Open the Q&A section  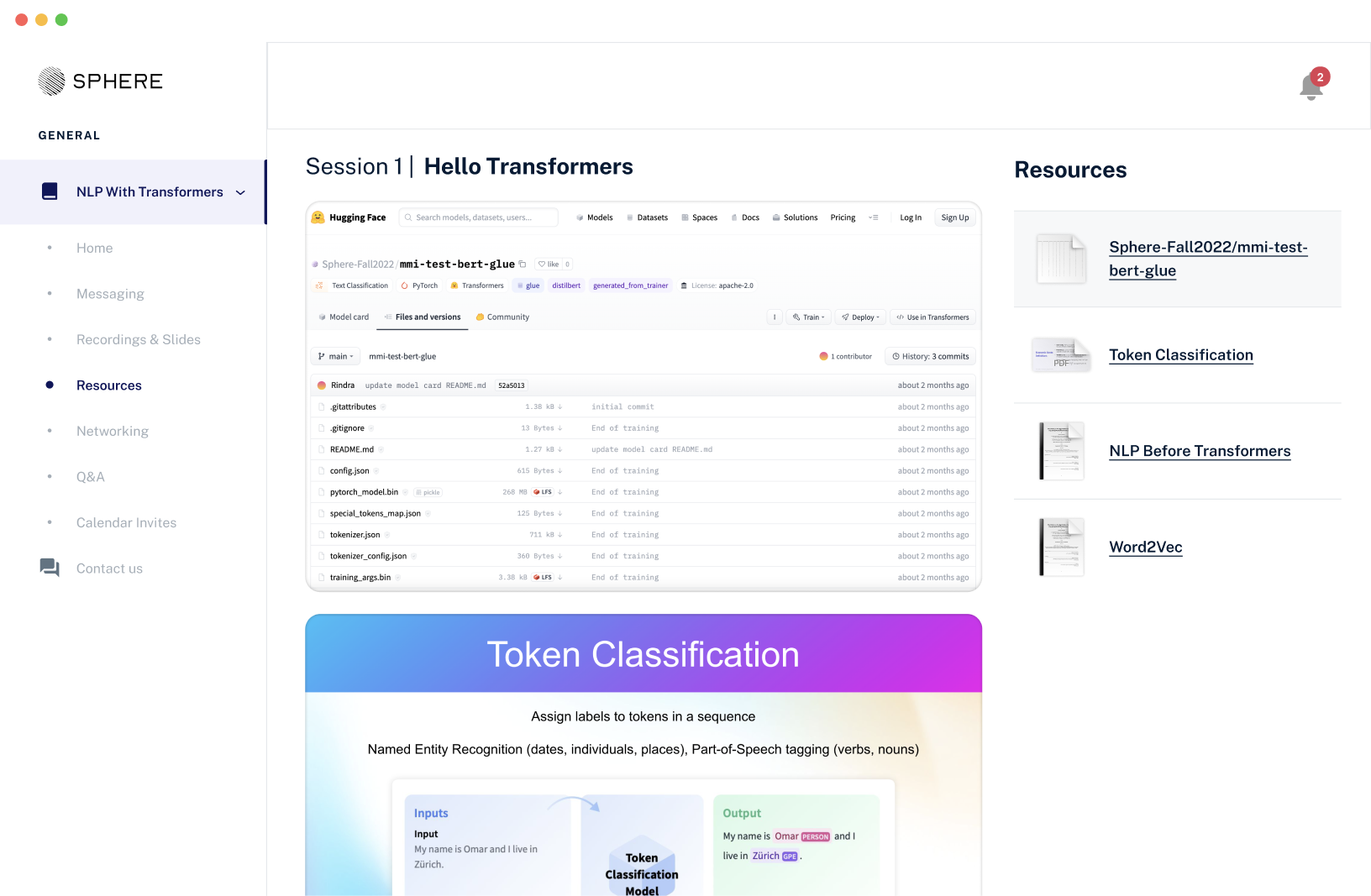pos(91,477)
